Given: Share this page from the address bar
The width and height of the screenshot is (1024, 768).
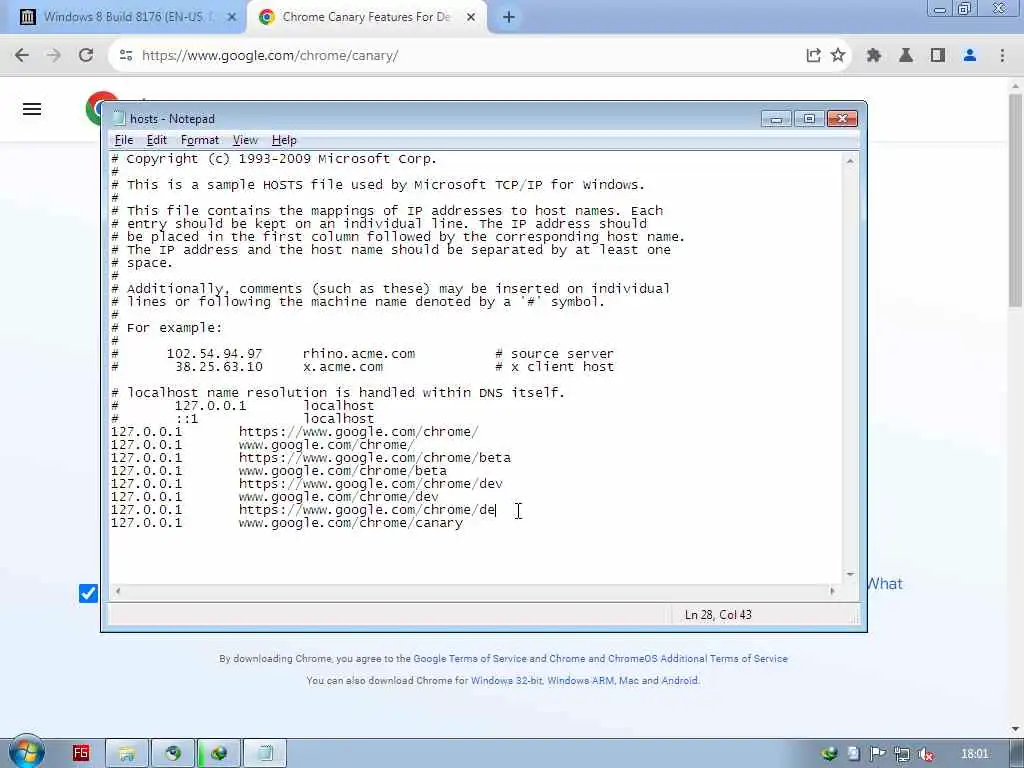Looking at the screenshot, I should pyautogui.click(x=813, y=56).
